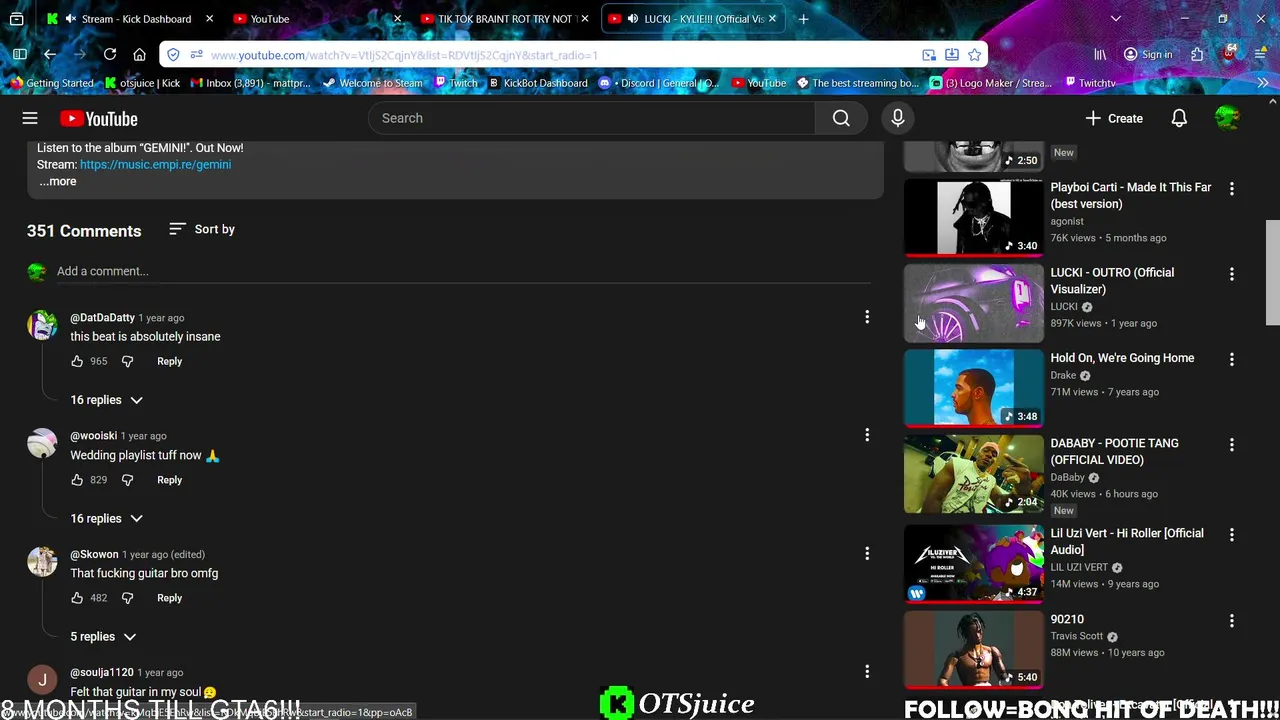This screenshot has width=1280, height=720.
Task: Reply to @Skowon's comment
Action: point(169,598)
